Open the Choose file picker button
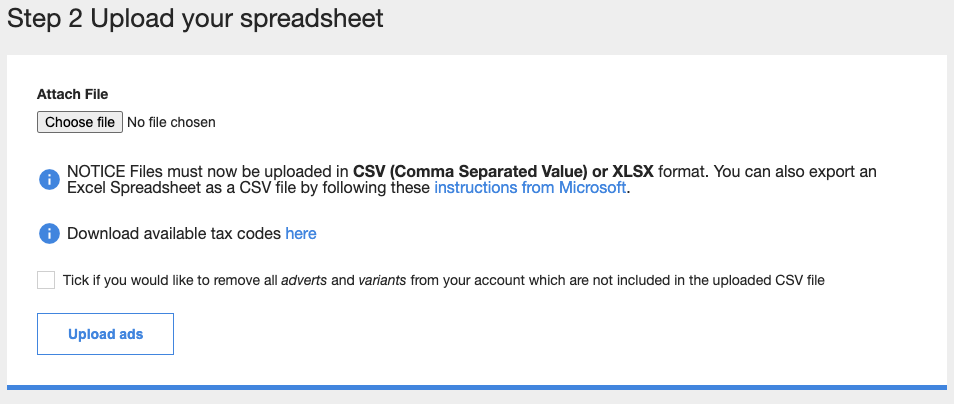 coord(80,122)
